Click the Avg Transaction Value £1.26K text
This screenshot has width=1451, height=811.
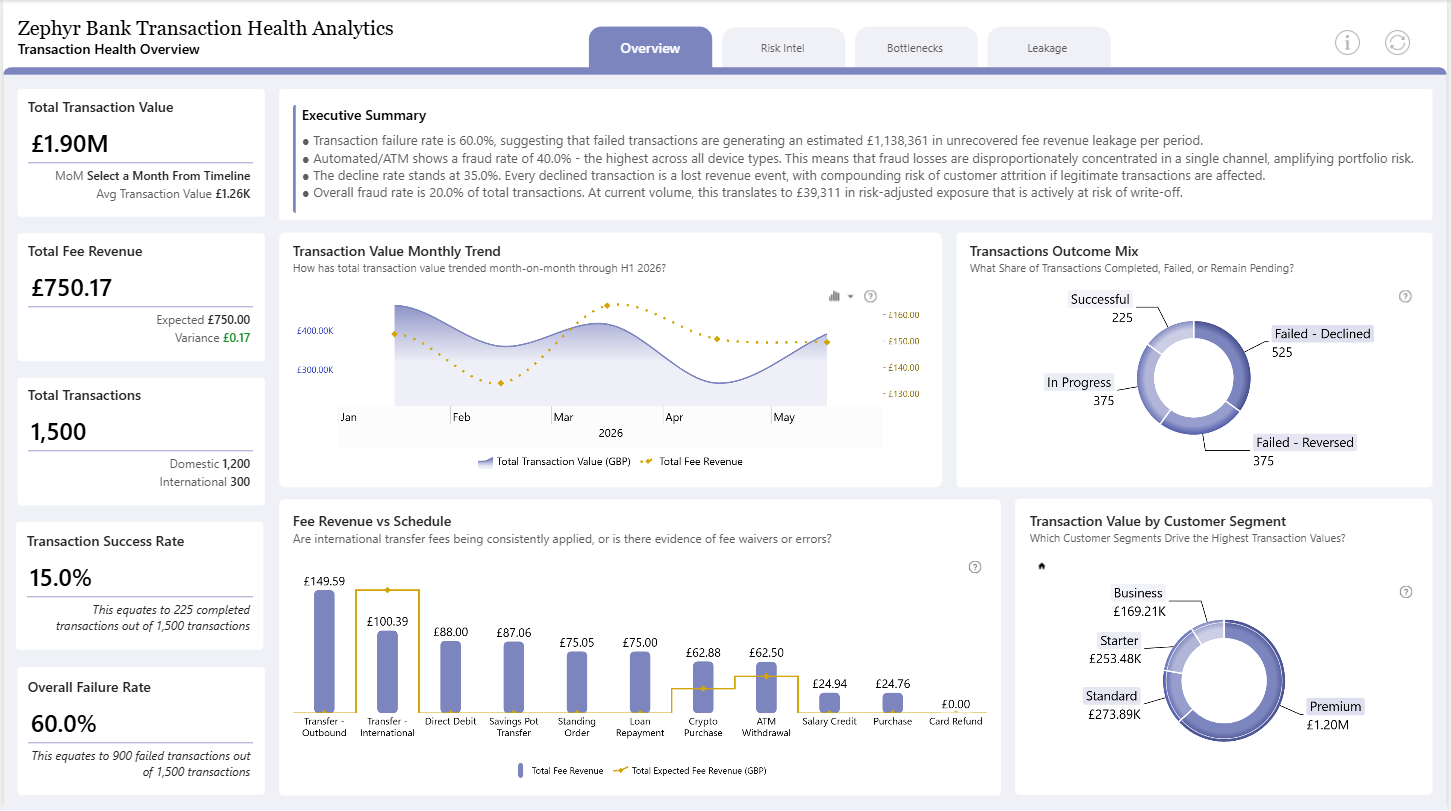click(174, 194)
